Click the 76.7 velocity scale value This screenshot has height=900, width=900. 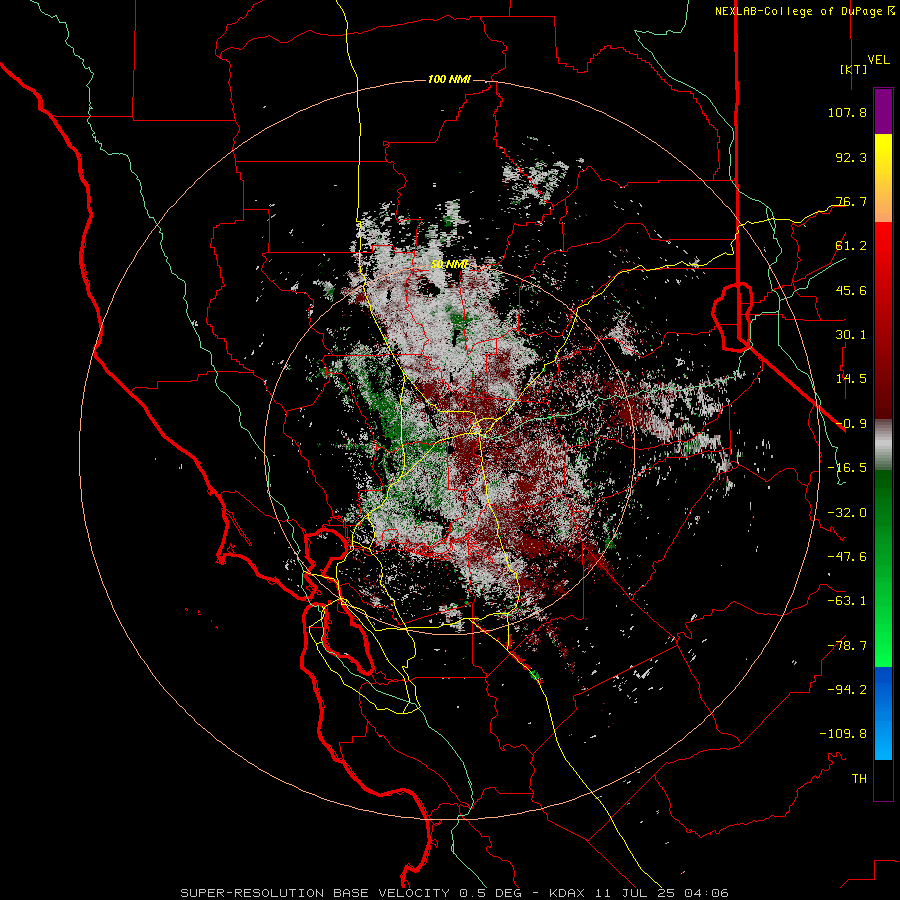click(x=851, y=201)
